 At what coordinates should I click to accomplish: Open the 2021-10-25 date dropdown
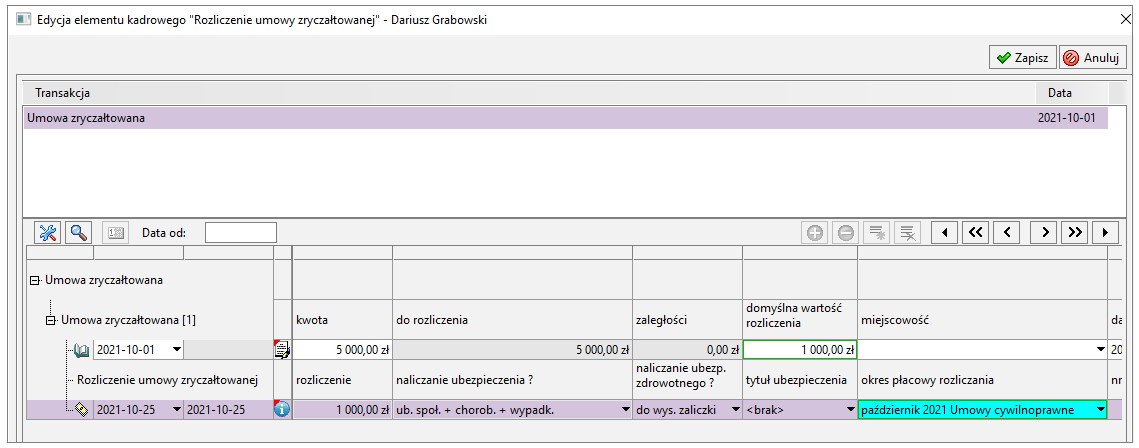click(x=177, y=410)
